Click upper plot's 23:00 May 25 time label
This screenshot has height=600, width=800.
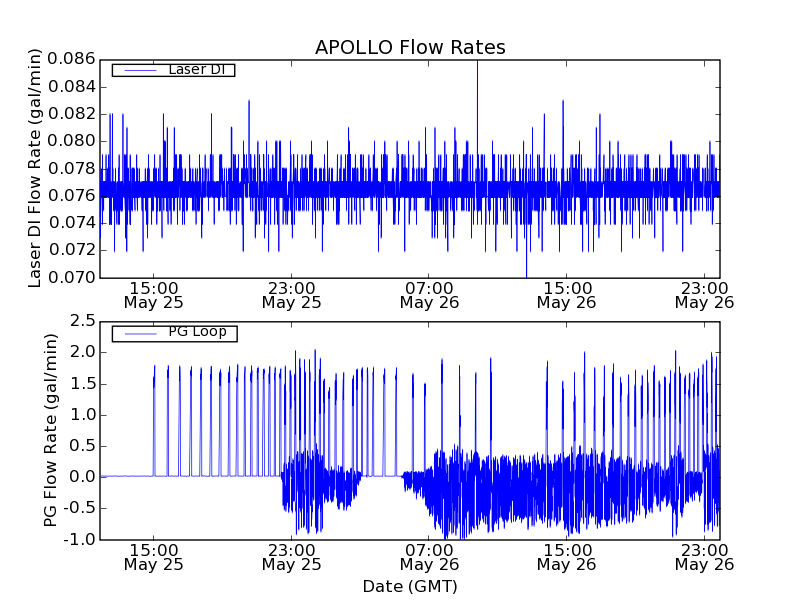pos(291,294)
